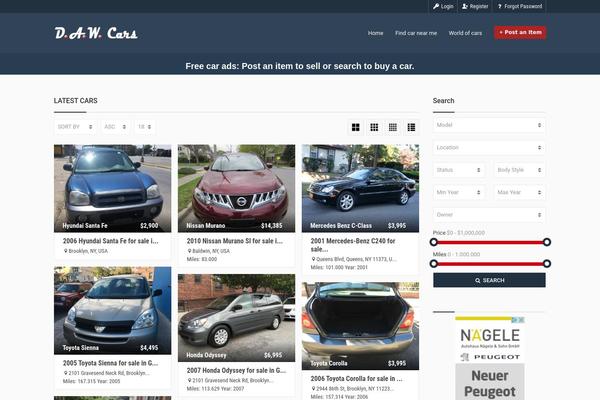Click Price slider minimum handle

434,242
